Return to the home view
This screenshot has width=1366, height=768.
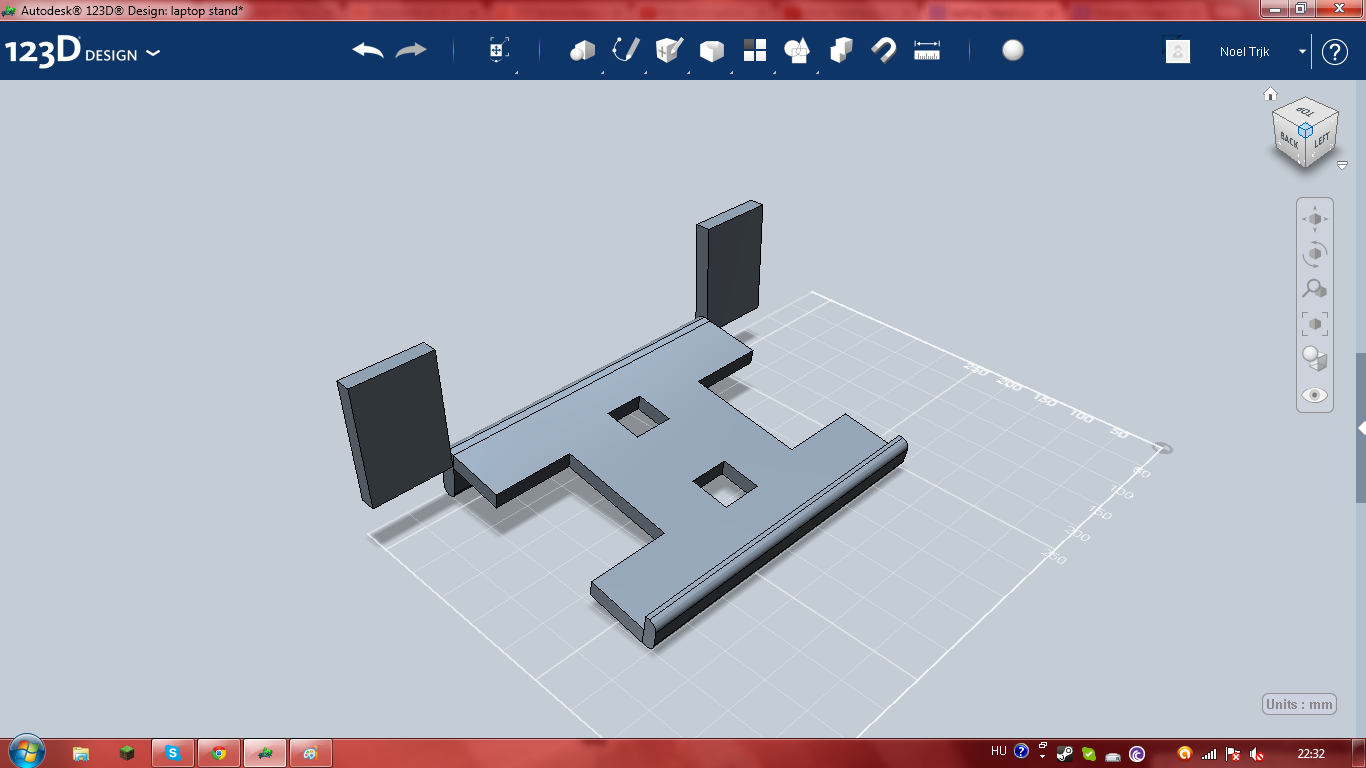tap(1270, 94)
